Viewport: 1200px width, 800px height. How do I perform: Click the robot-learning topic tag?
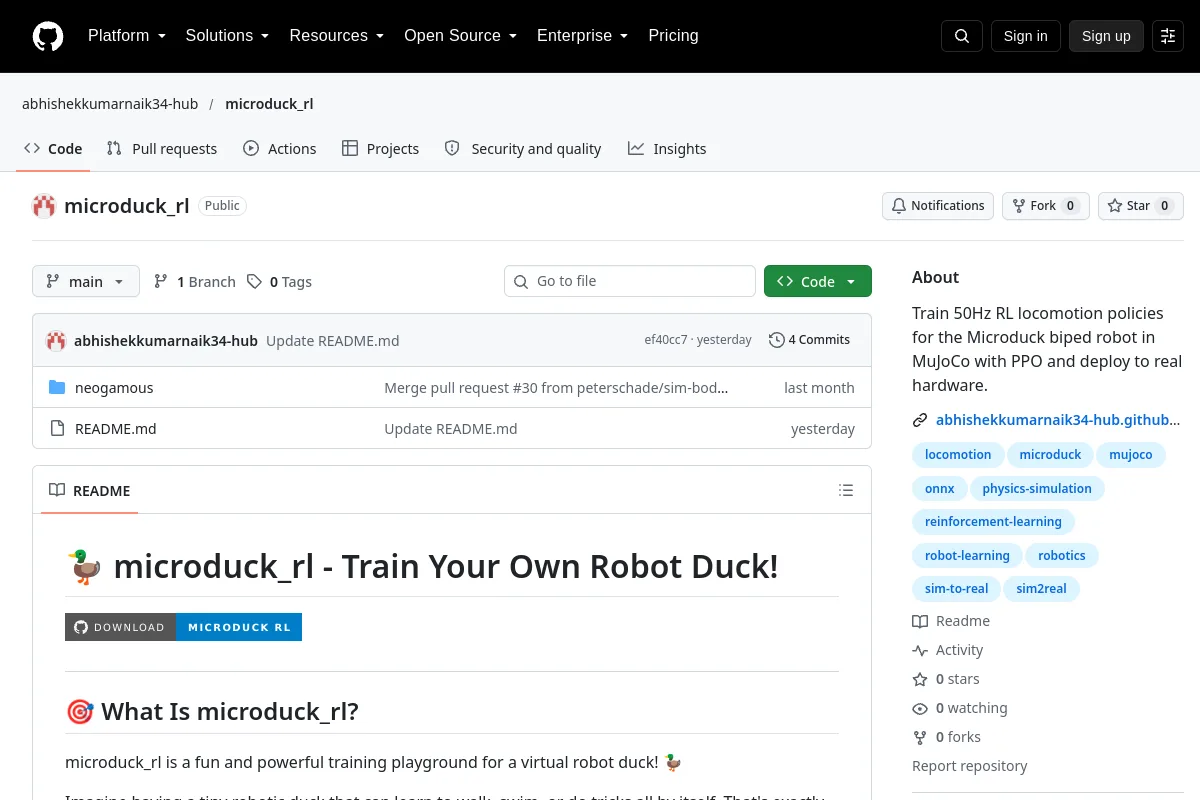click(x=967, y=556)
